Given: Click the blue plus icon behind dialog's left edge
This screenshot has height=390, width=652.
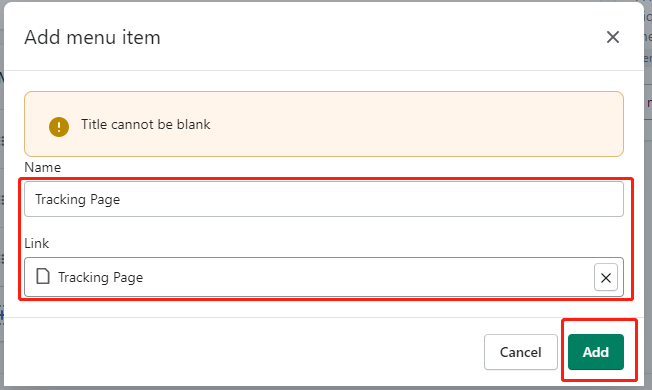Looking at the screenshot, I should point(2,314).
